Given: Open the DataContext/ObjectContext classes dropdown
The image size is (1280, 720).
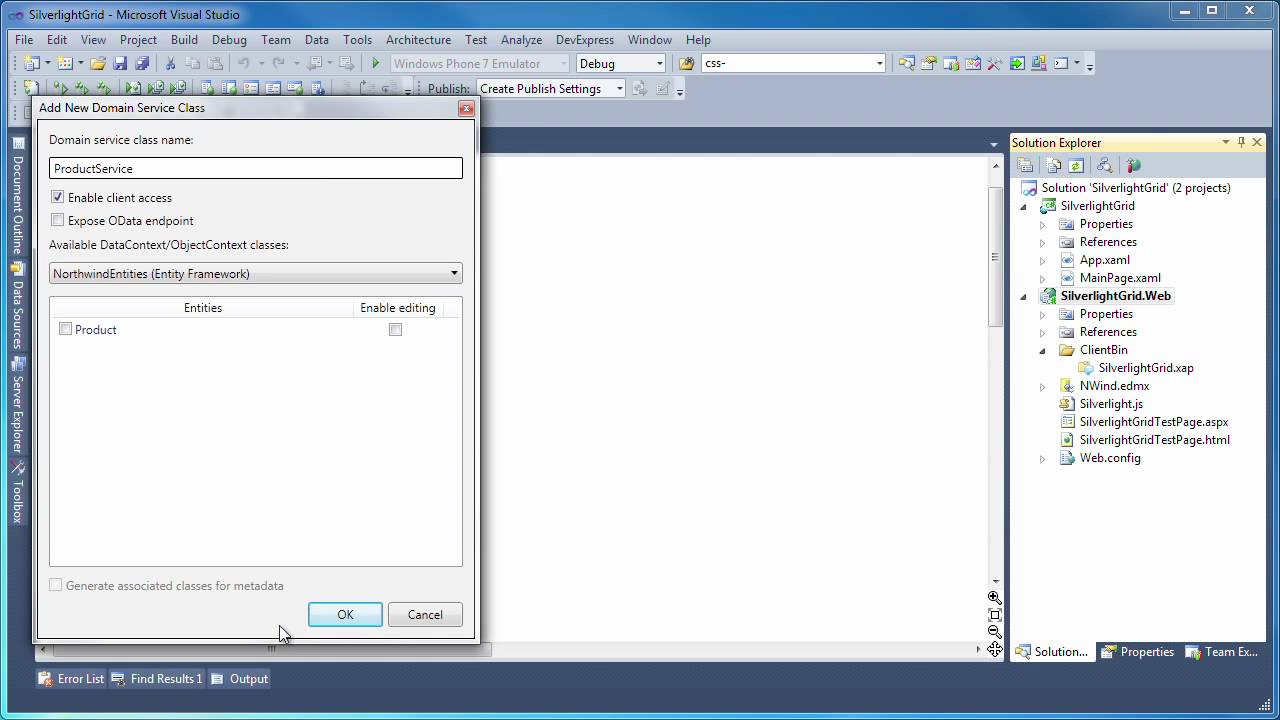Looking at the screenshot, I should coord(256,273).
